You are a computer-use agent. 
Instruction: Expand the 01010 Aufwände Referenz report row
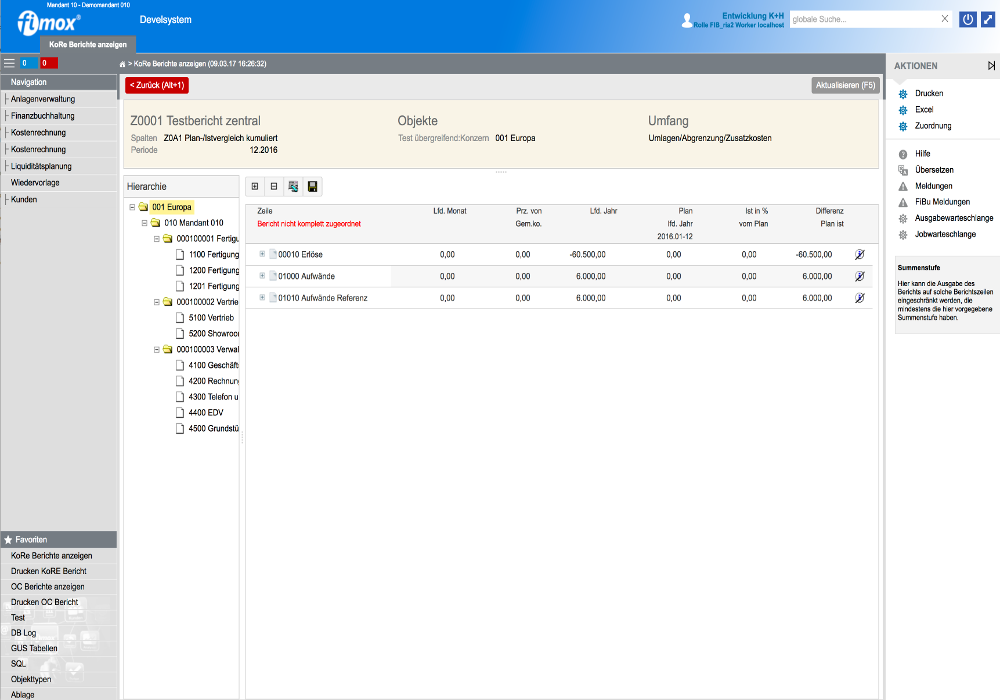(x=262, y=297)
